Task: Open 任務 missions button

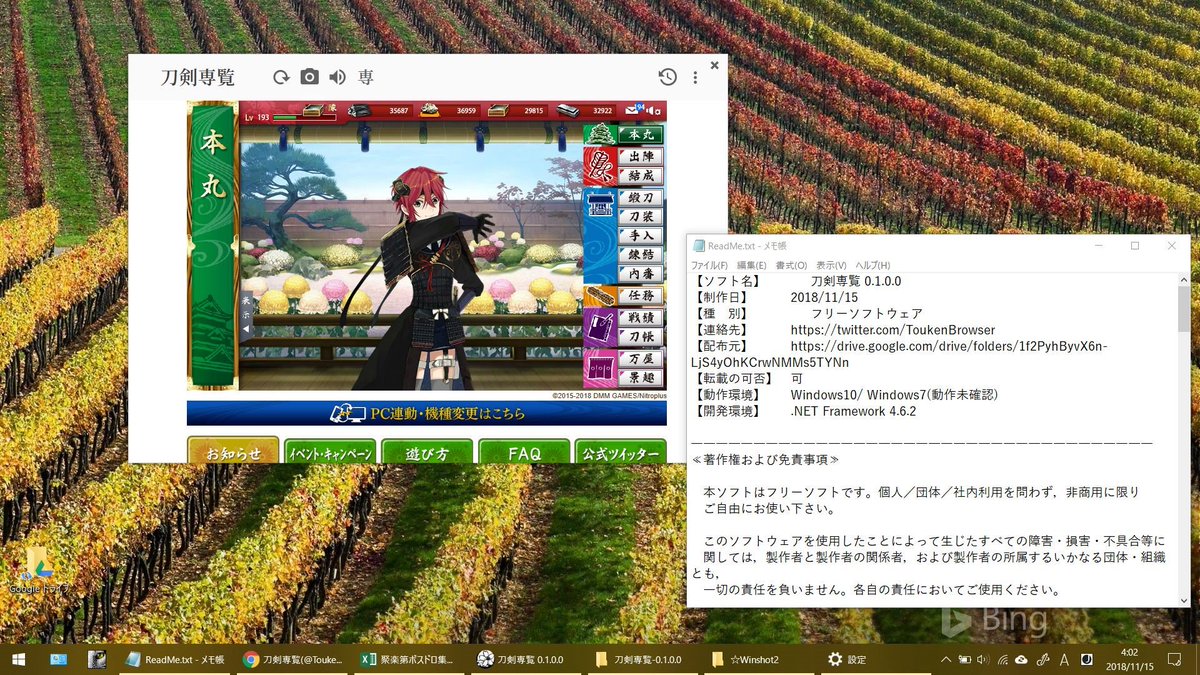Action: [x=640, y=296]
